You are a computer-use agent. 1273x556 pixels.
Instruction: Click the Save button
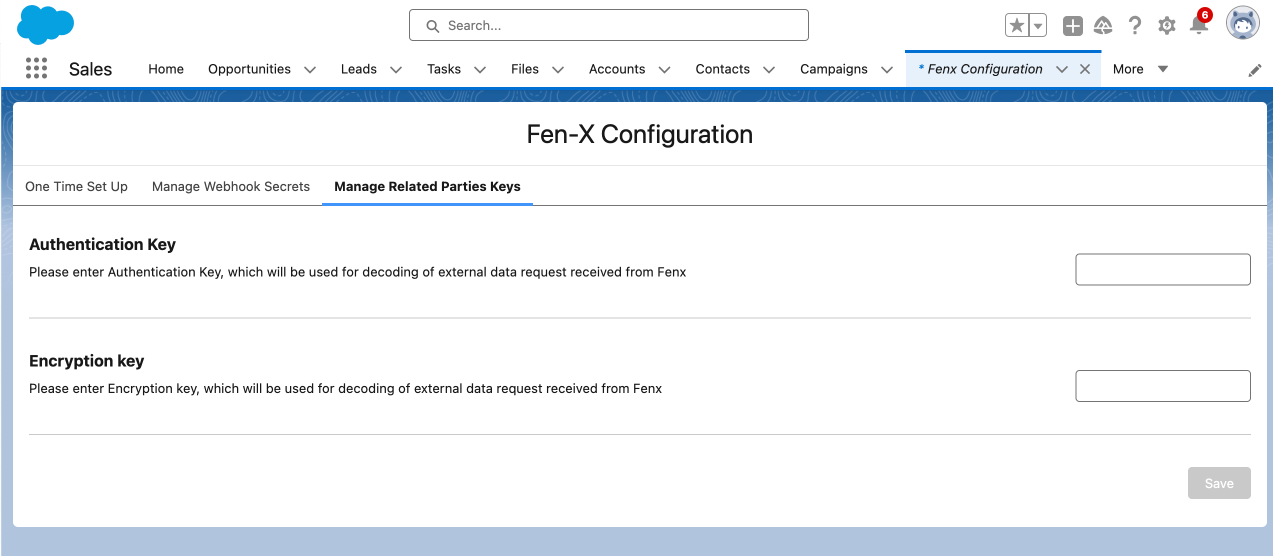[x=1219, y=483]
